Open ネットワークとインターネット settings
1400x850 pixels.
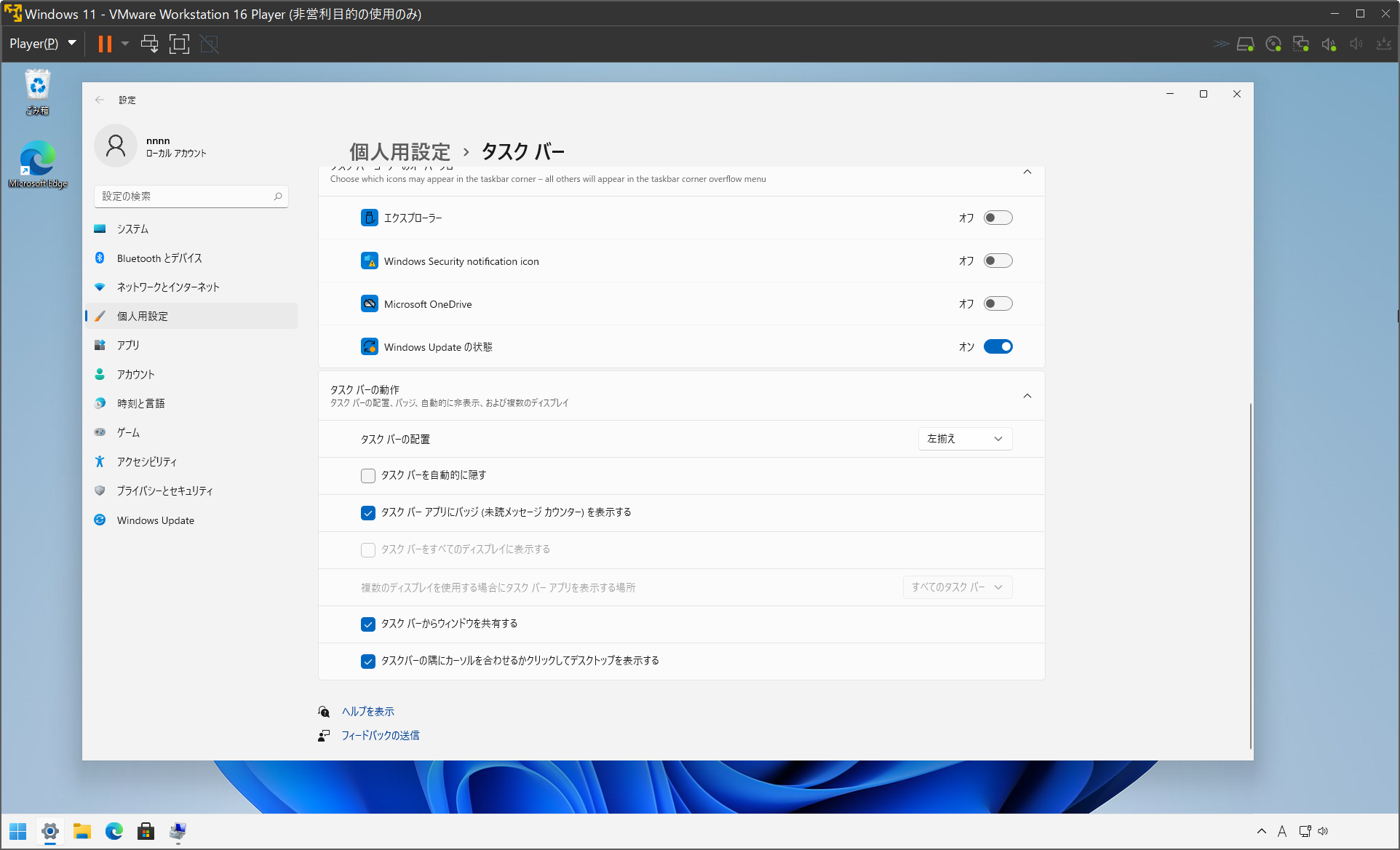click(191, 287)
